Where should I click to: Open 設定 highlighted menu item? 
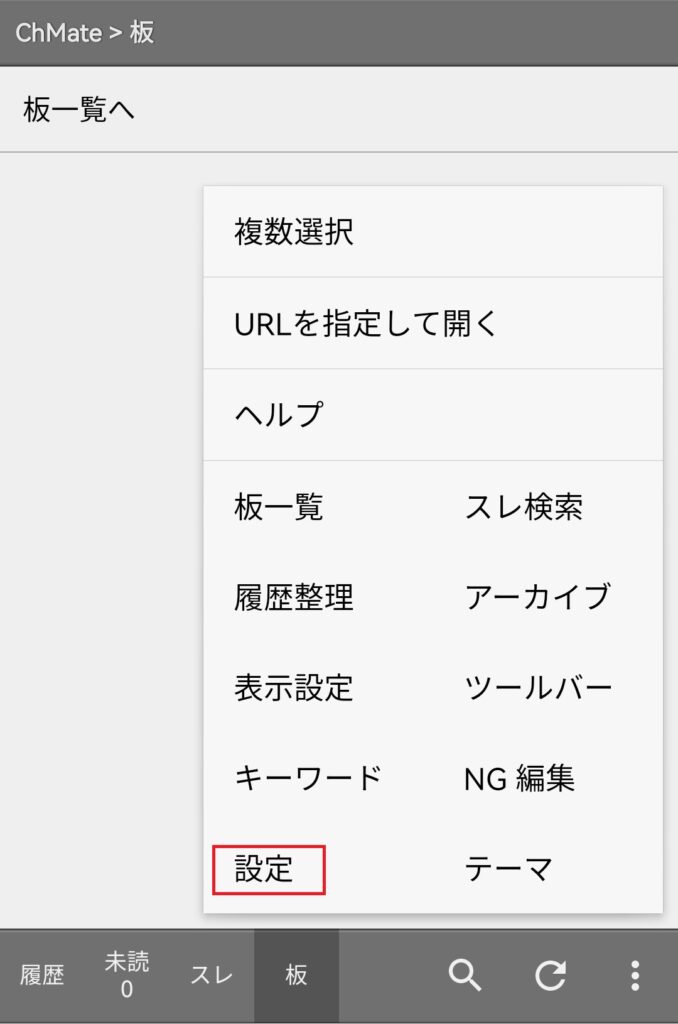tap(268, 869)
